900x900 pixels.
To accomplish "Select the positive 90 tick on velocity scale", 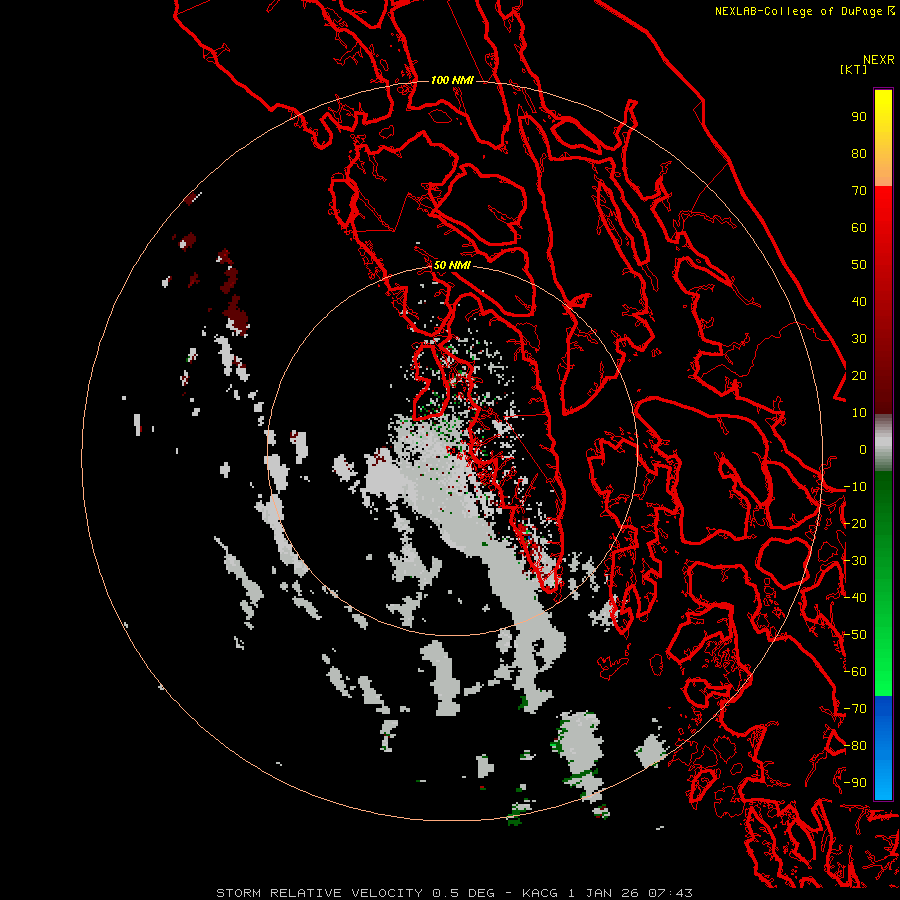I will coord(859,117).
